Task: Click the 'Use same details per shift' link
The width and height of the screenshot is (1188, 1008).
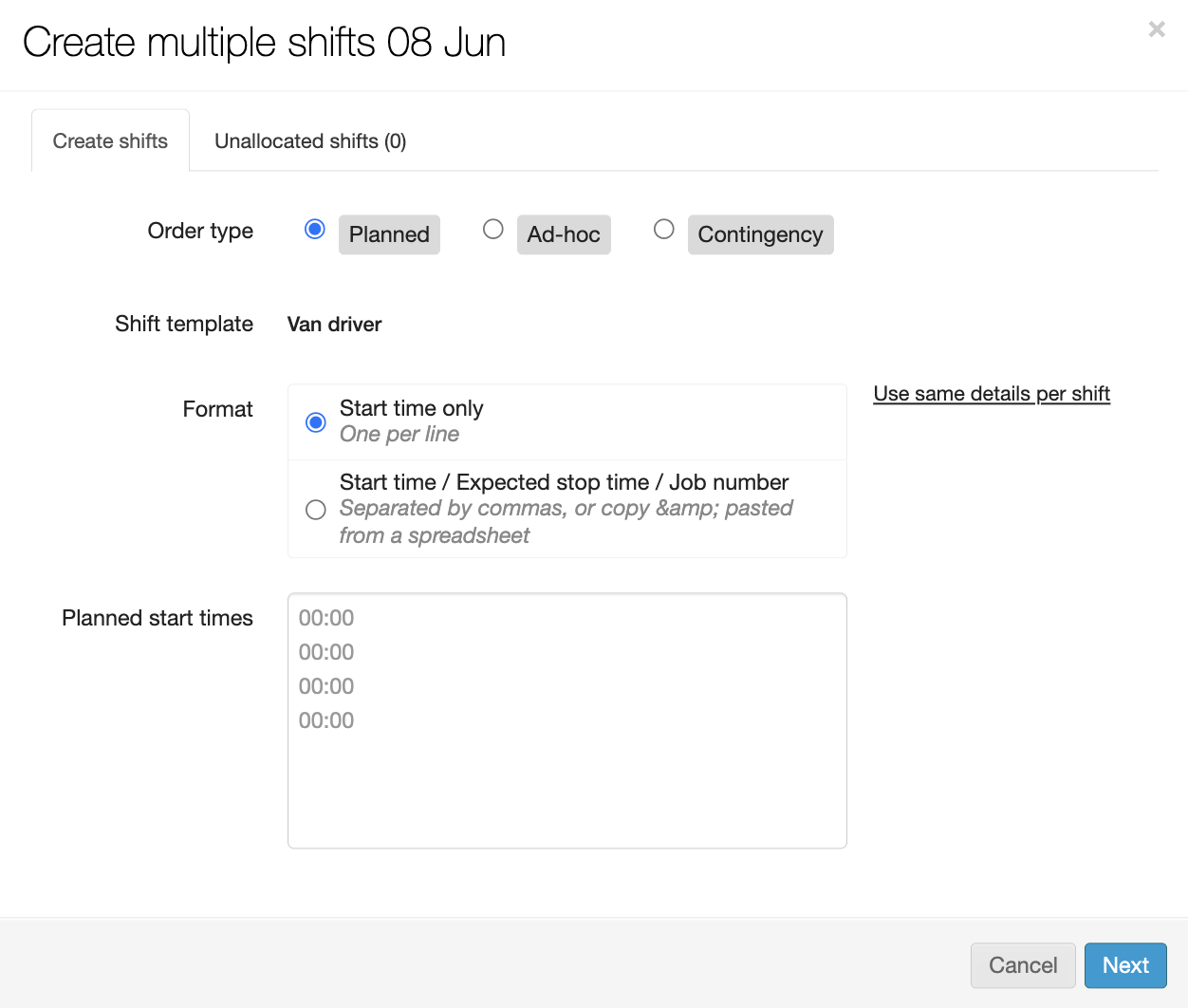Action: pos(992,394)
